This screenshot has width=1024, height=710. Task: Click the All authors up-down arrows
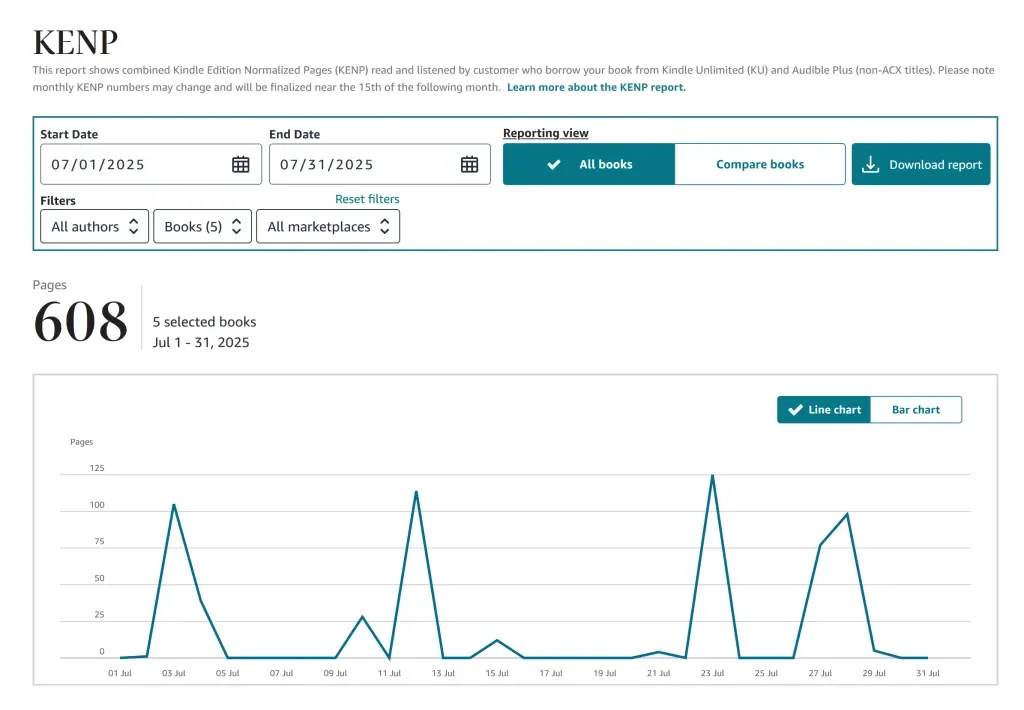133,226
